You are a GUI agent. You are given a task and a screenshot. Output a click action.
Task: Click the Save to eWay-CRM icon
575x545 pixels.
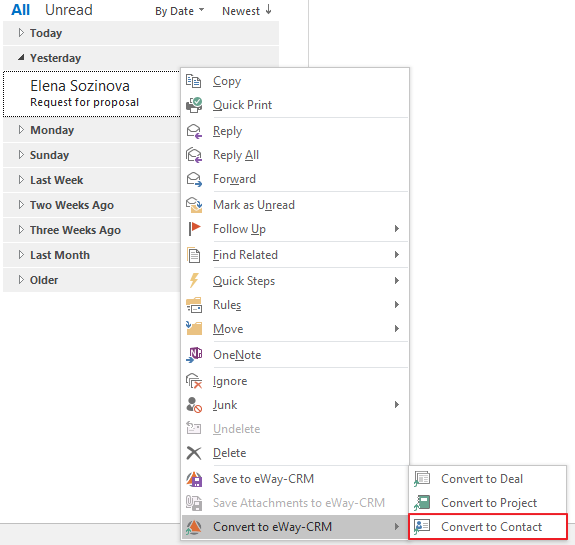[x=194, y=479]
